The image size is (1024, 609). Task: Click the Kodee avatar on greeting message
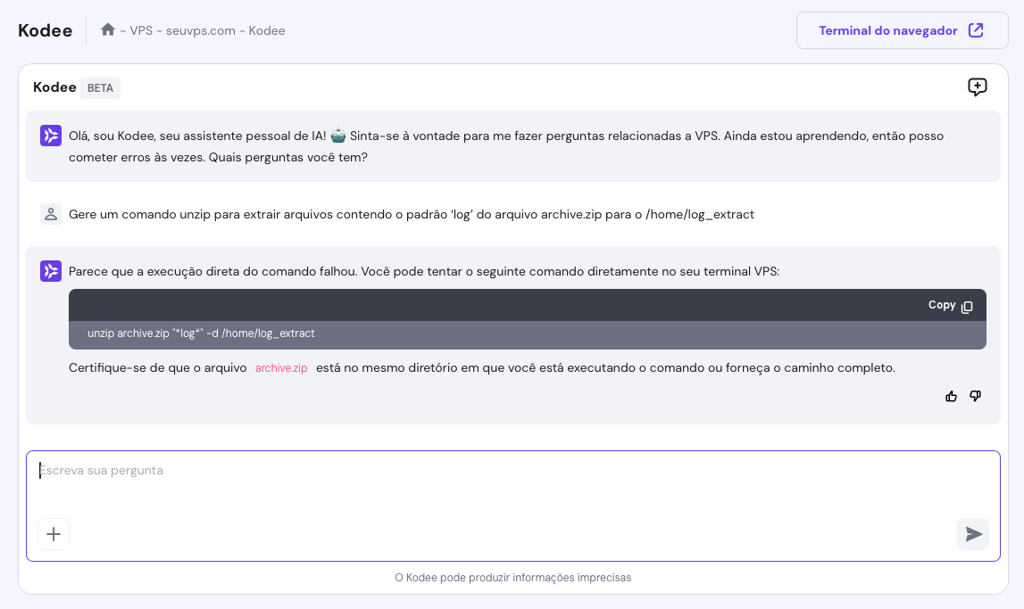click(x=51, y=136)
